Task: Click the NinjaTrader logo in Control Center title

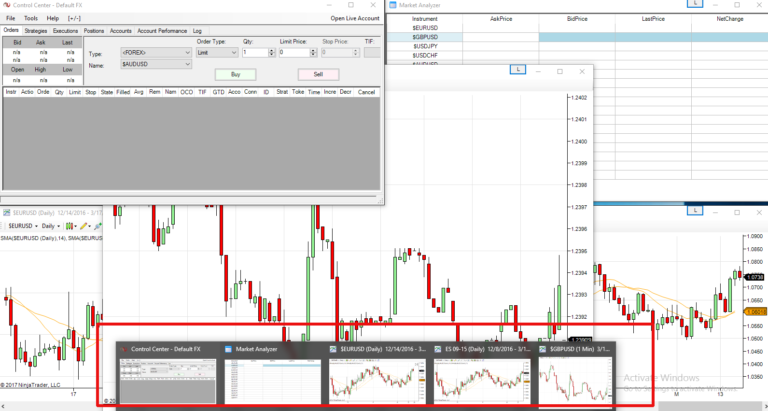Action: click(x=6, y=5)
